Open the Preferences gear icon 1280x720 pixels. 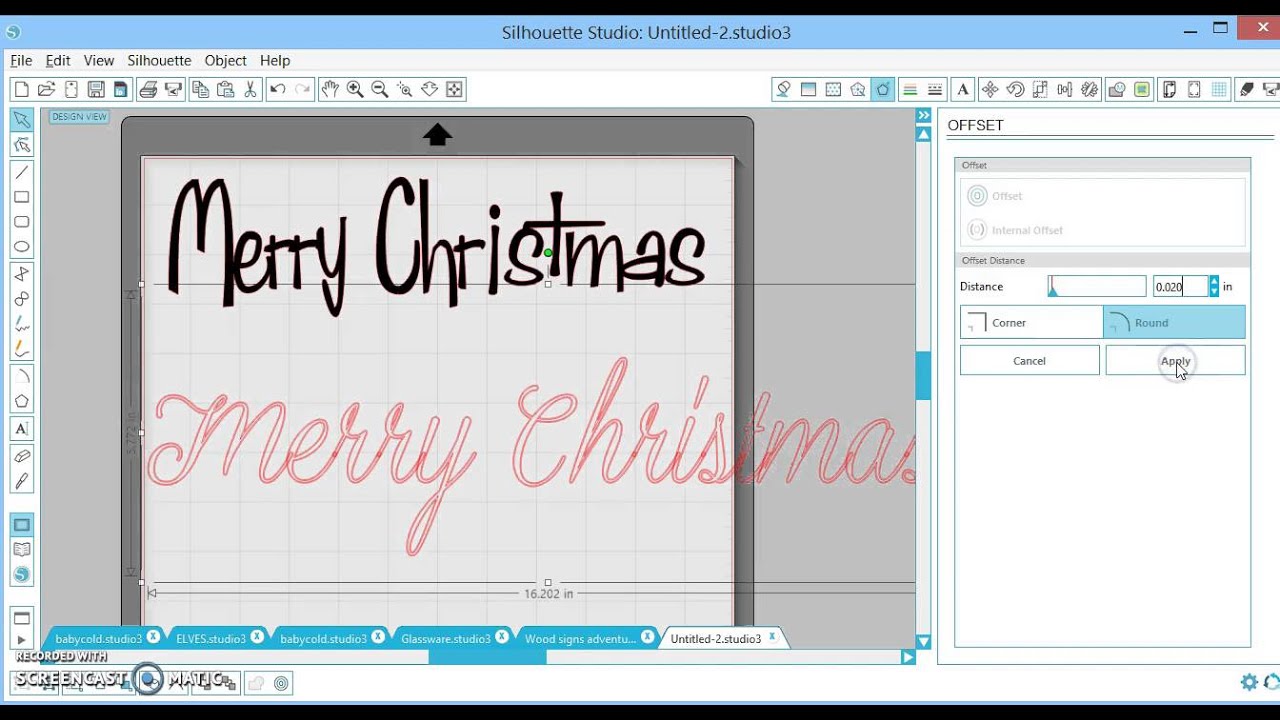[1249, 682]
